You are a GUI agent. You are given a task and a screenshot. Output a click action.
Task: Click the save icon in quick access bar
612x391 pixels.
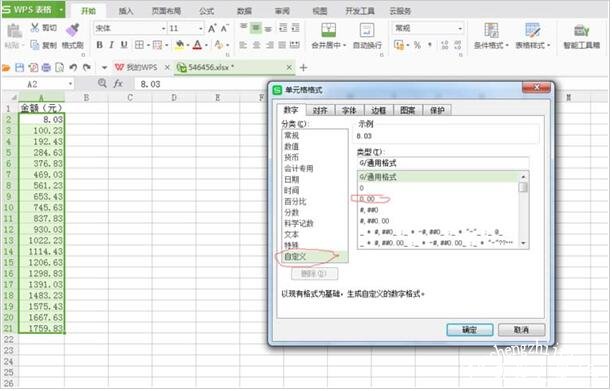(20, 68)
